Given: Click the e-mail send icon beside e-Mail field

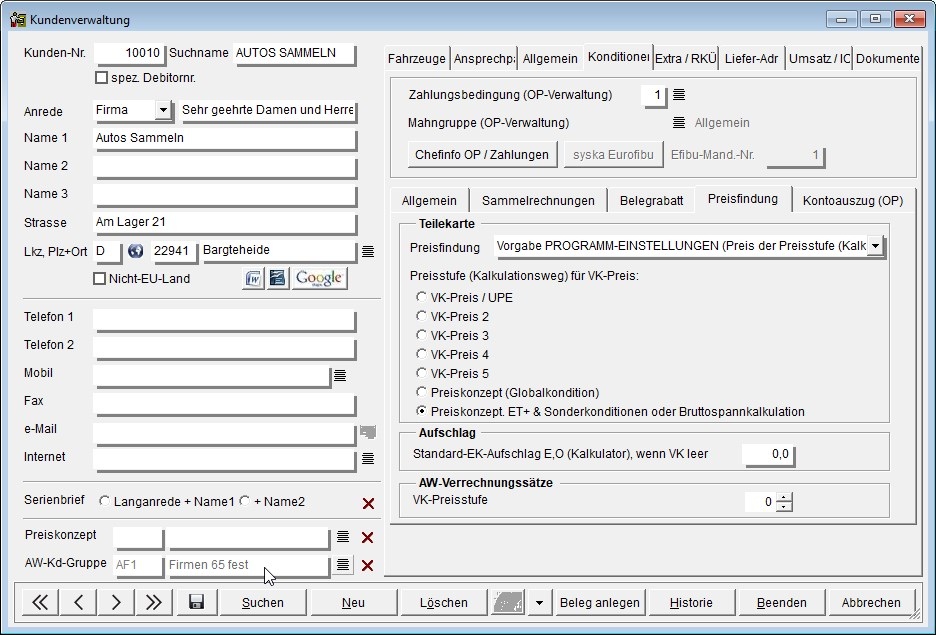Looking at the screenshot, I should pos(368,431).
